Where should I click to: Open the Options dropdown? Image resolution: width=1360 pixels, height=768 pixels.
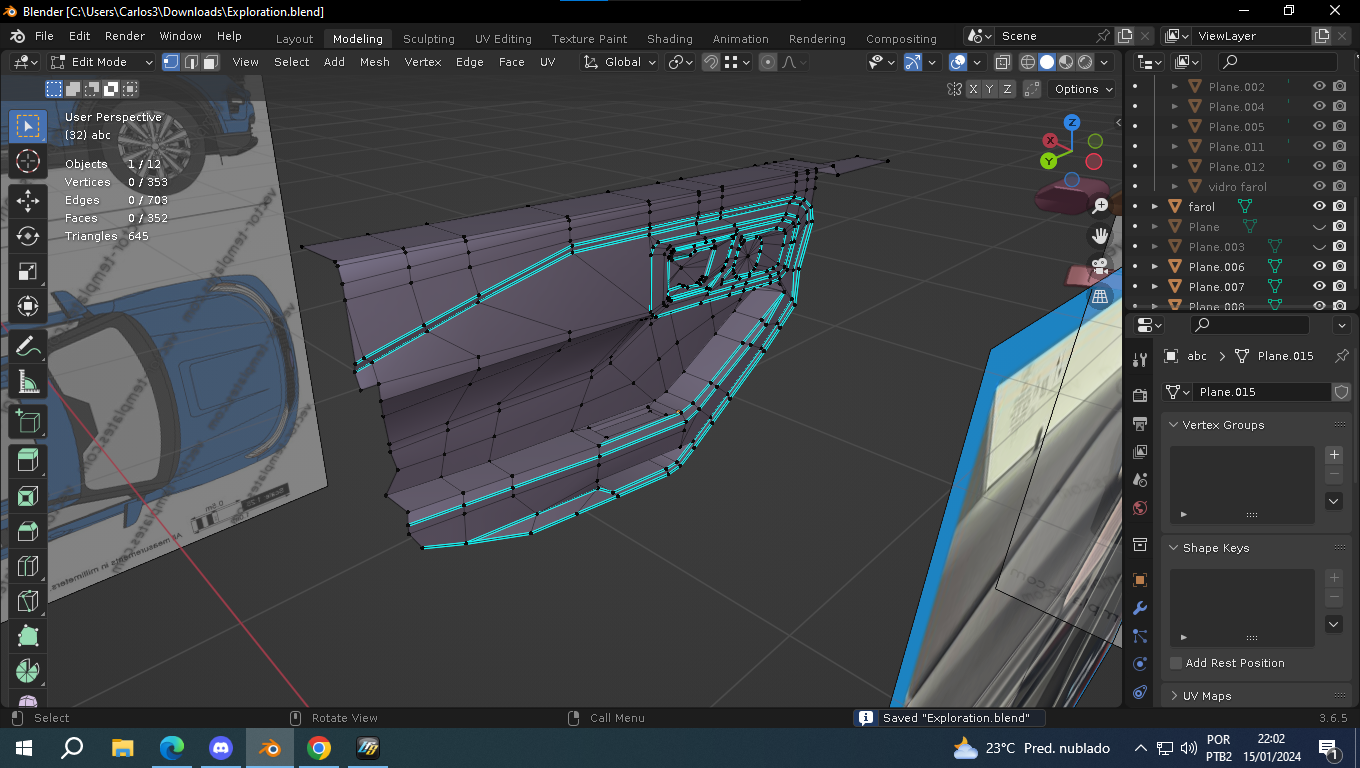pyautogui.click(x=1083, y=89)
